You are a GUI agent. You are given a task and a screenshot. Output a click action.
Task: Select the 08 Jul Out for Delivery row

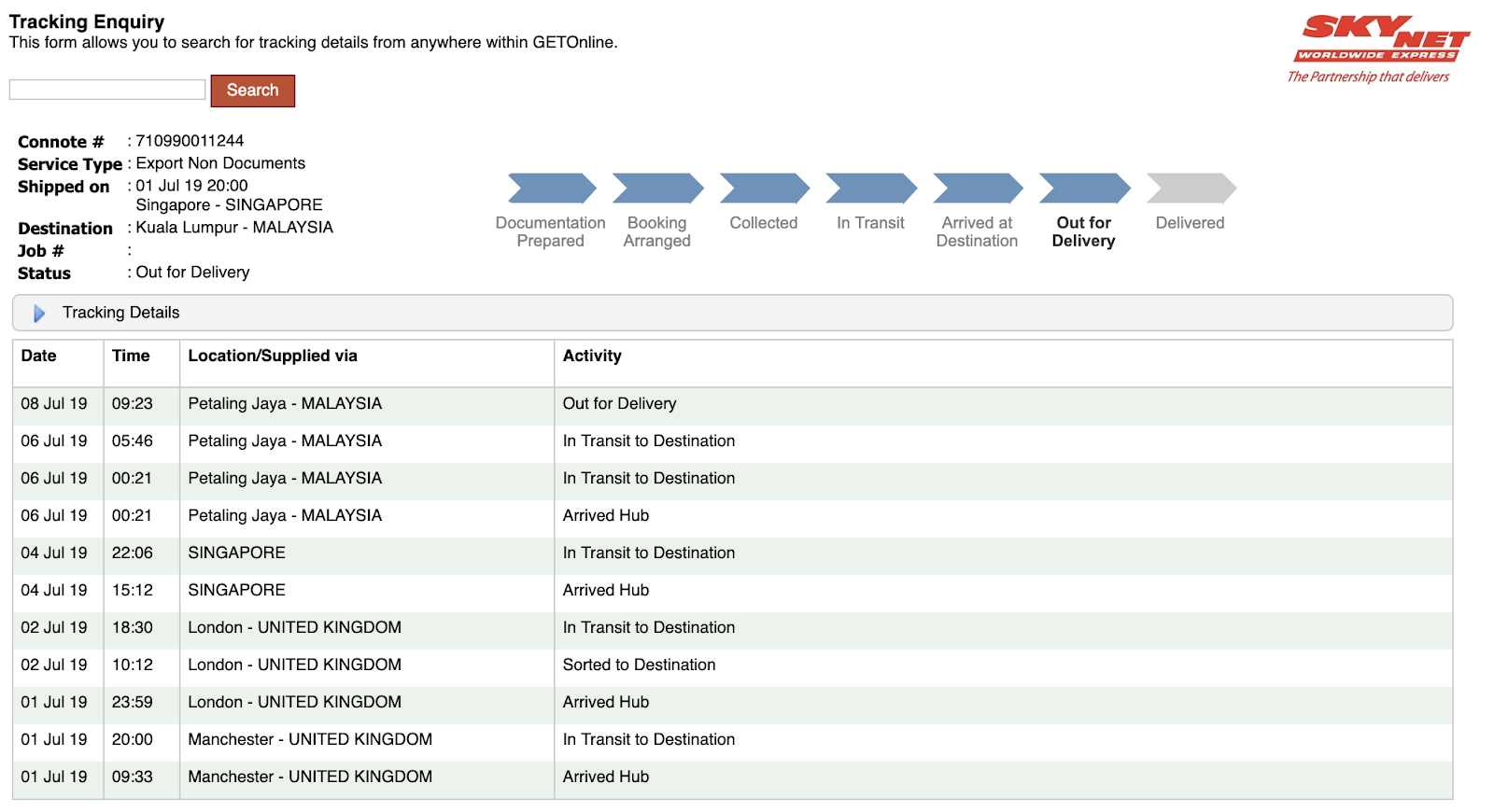(x=619, y=404)
